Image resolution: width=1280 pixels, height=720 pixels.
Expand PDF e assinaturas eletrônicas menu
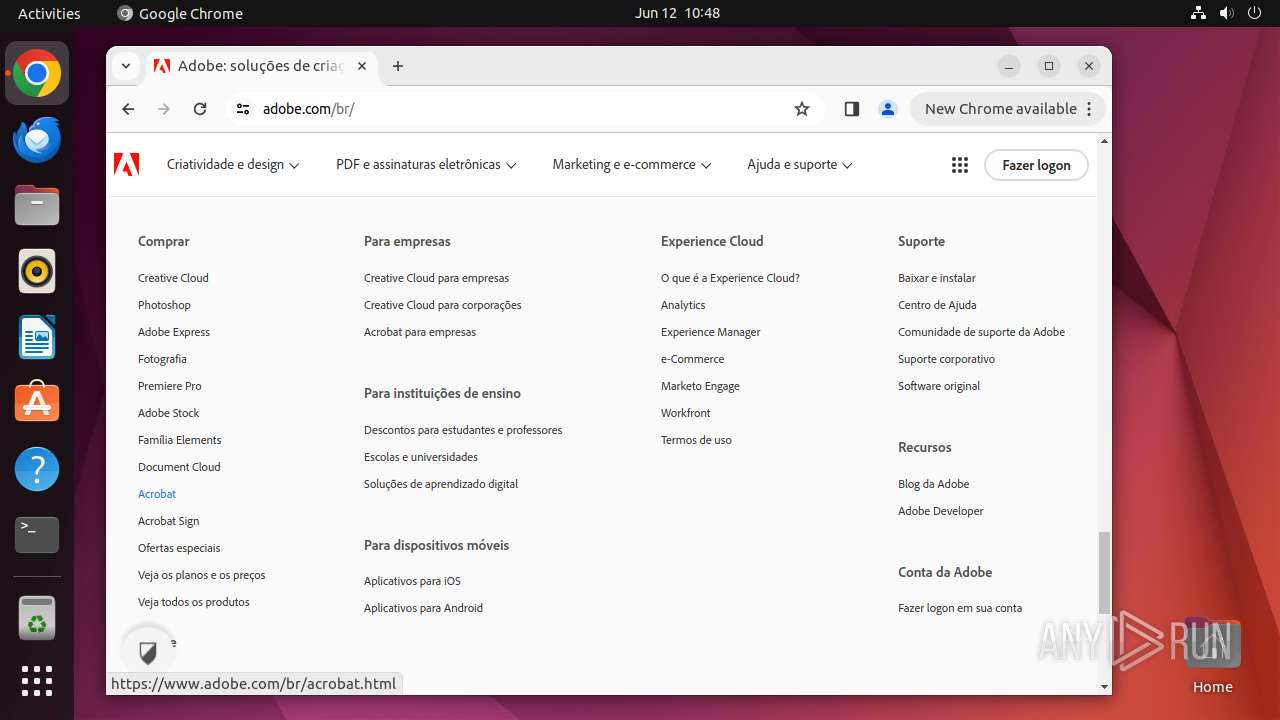(x=426, y=165)
